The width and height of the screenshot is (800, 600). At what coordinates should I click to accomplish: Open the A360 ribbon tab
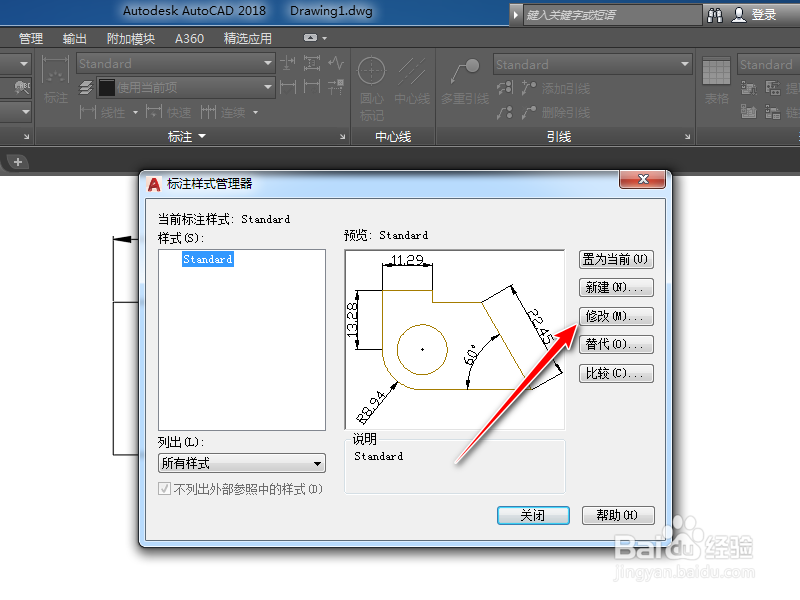point(189,39)
